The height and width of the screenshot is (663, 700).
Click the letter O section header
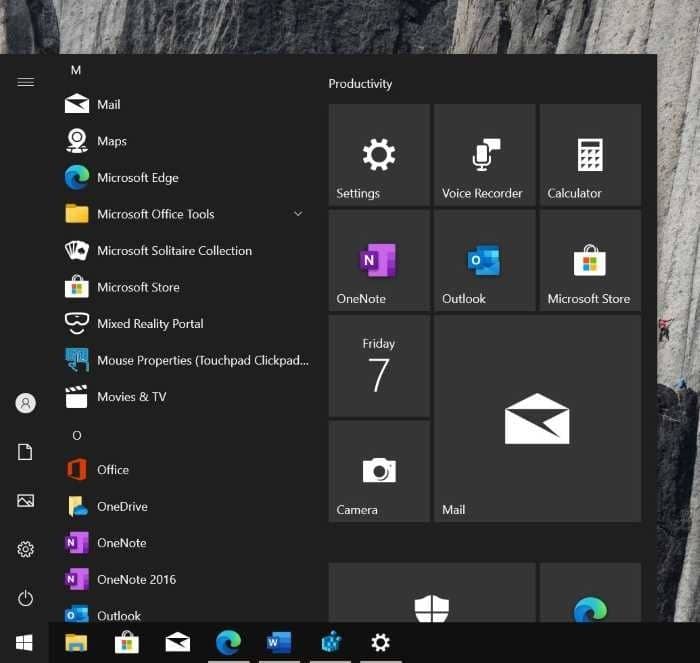pyautogui.click(x=77, y=435)
